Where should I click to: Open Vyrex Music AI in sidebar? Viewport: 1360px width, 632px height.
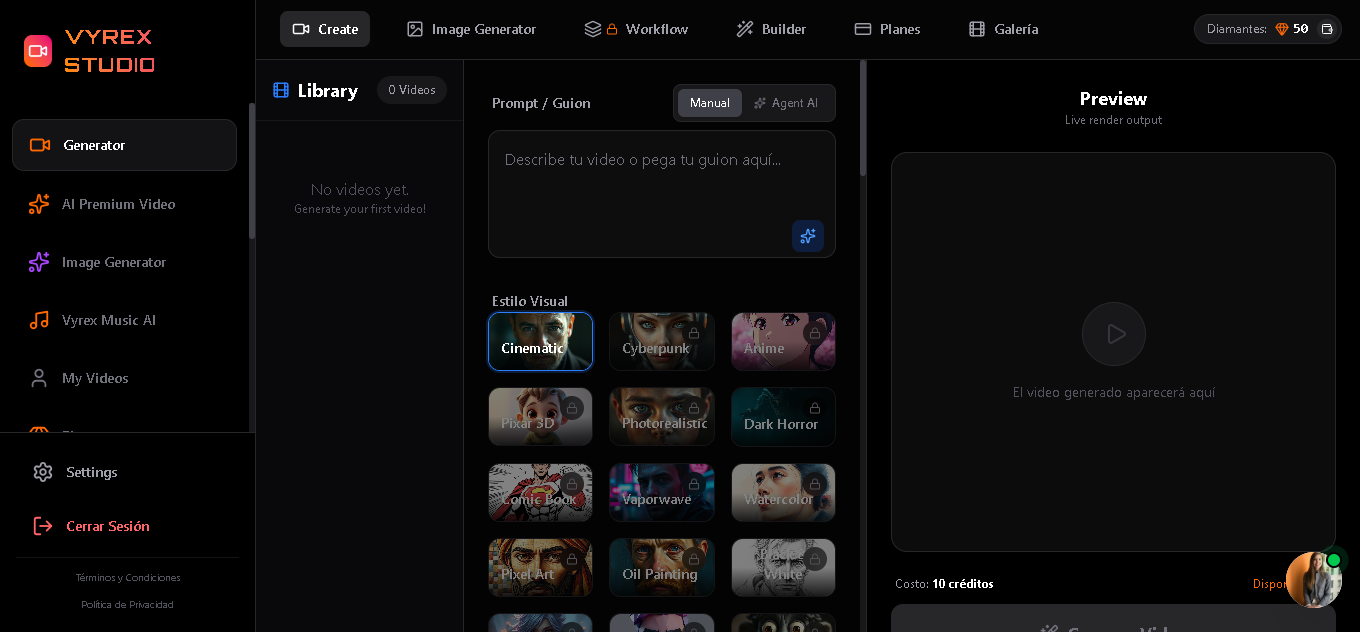coord(108,320)
